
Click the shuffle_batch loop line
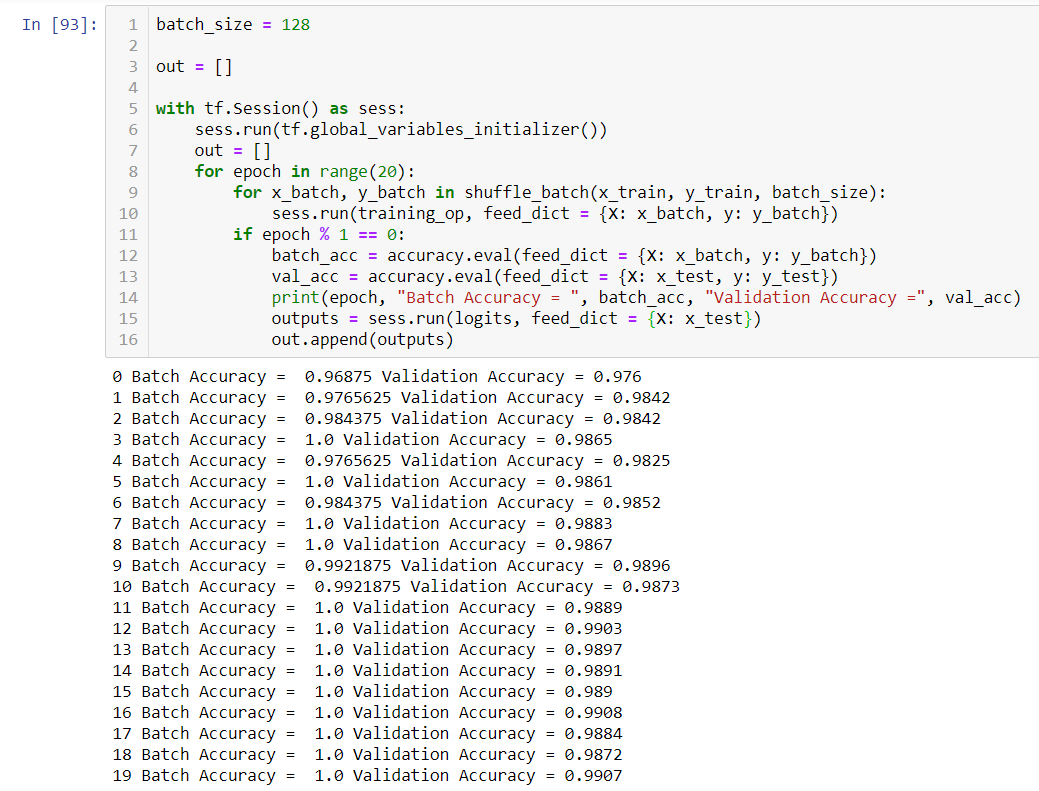pos(559,192)
